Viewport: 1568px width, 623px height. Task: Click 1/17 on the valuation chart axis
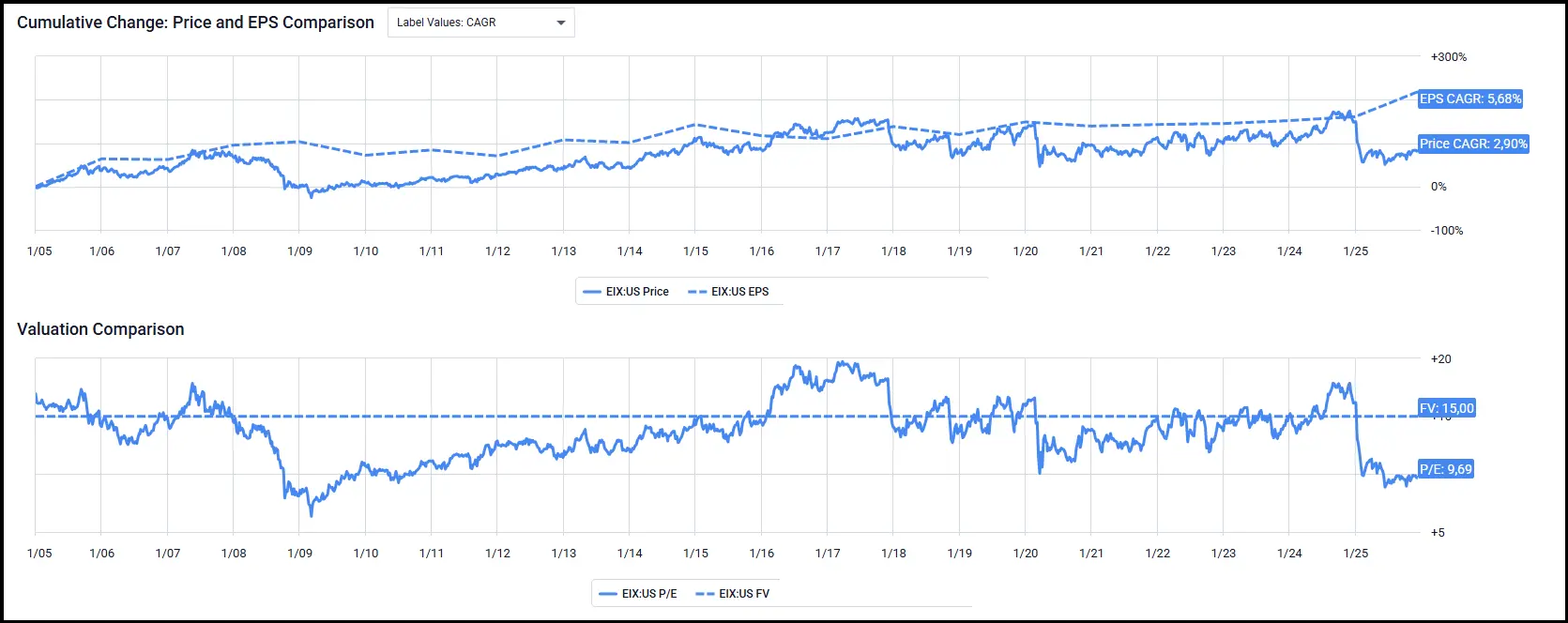[828, 554]
